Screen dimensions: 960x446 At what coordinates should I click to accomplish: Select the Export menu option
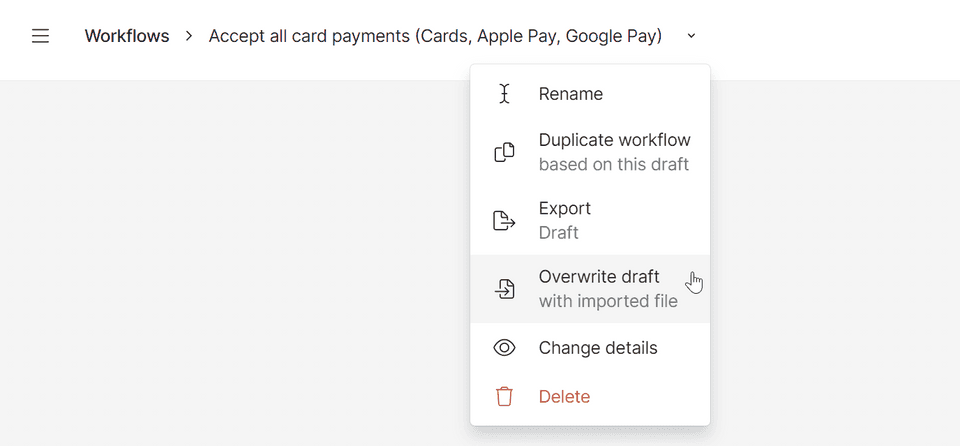click(x=590, y=221)
